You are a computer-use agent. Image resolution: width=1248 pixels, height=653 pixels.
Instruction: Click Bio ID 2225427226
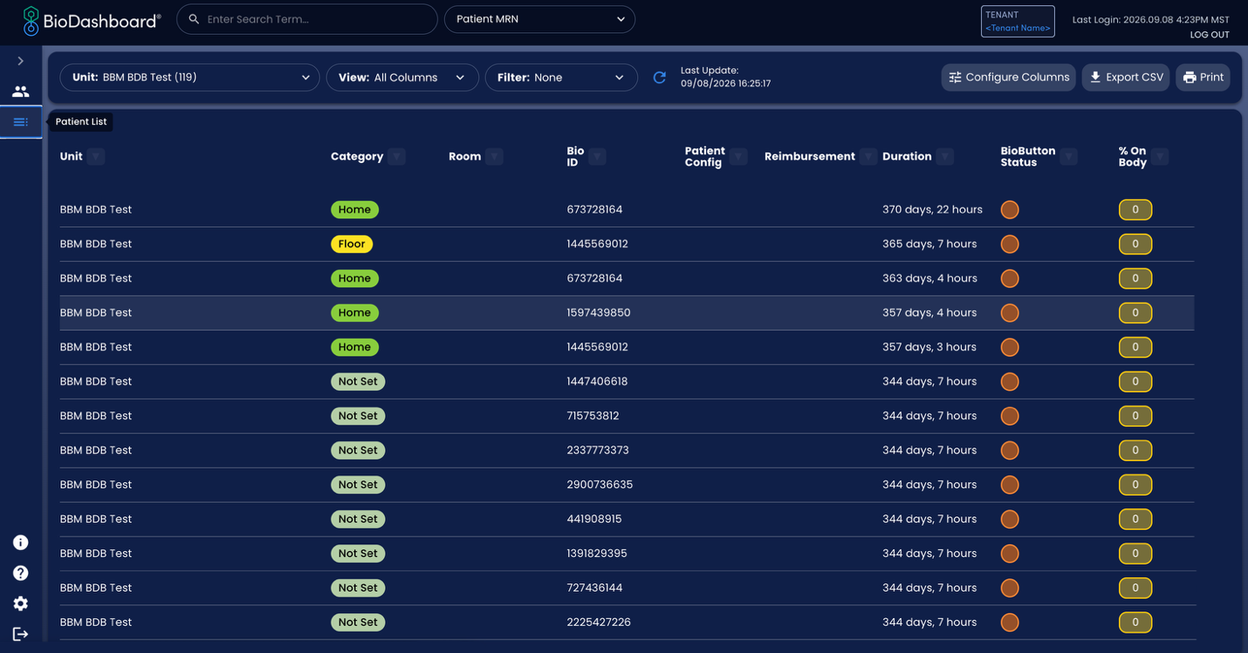(599, 622)
